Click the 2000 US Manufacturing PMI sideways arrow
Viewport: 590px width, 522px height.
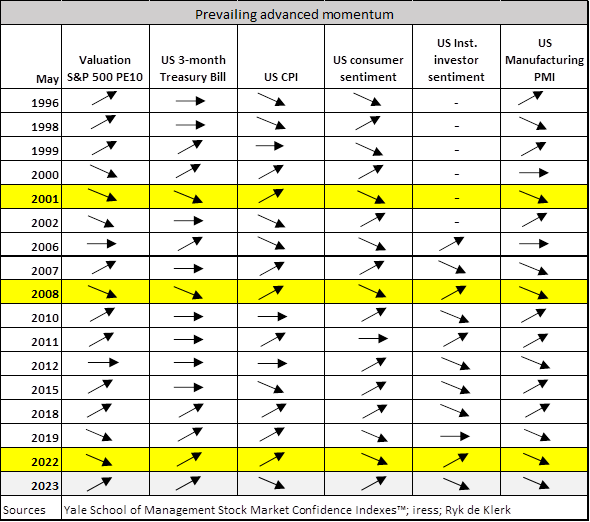point(534,173)
